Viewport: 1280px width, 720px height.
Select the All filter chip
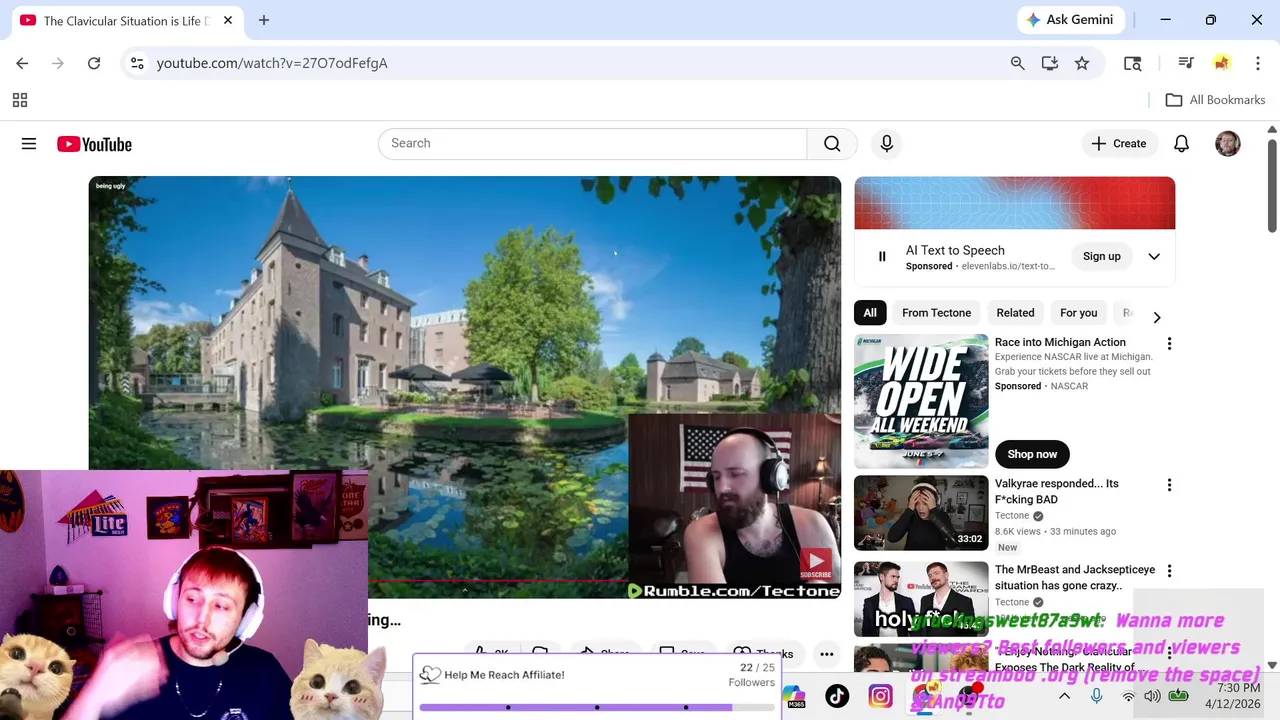870,313
